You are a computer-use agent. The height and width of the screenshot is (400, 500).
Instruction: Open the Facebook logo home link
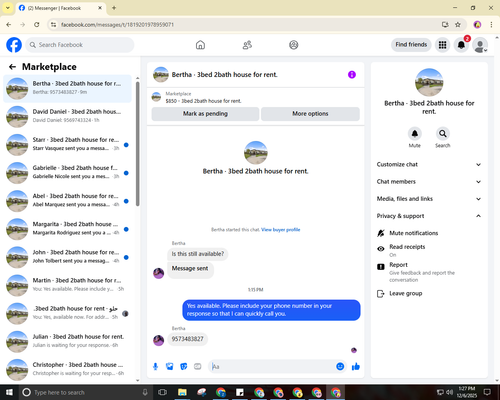[14, 45]
